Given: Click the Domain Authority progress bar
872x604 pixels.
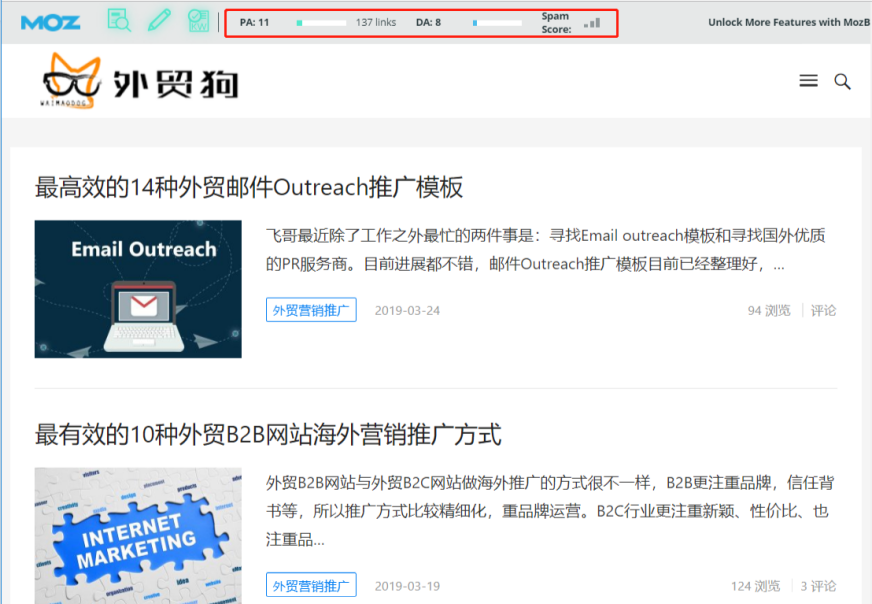Looking at the screenshot, I should [497, 23].
